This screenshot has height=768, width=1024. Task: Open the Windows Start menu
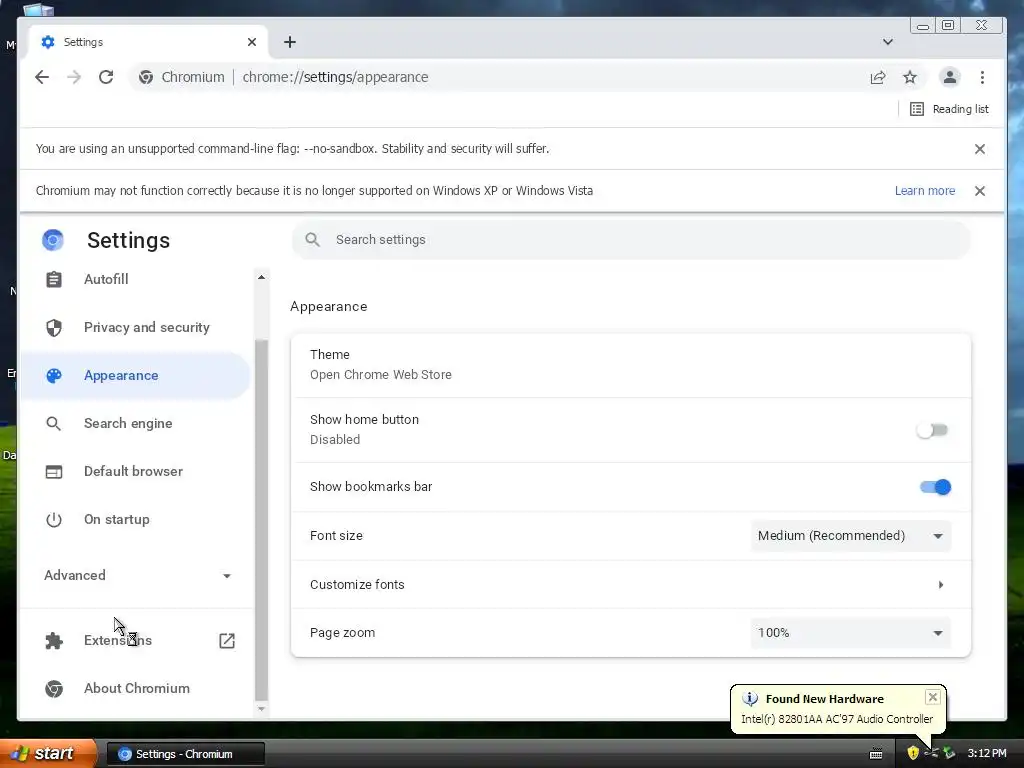(x=48, y=754)
